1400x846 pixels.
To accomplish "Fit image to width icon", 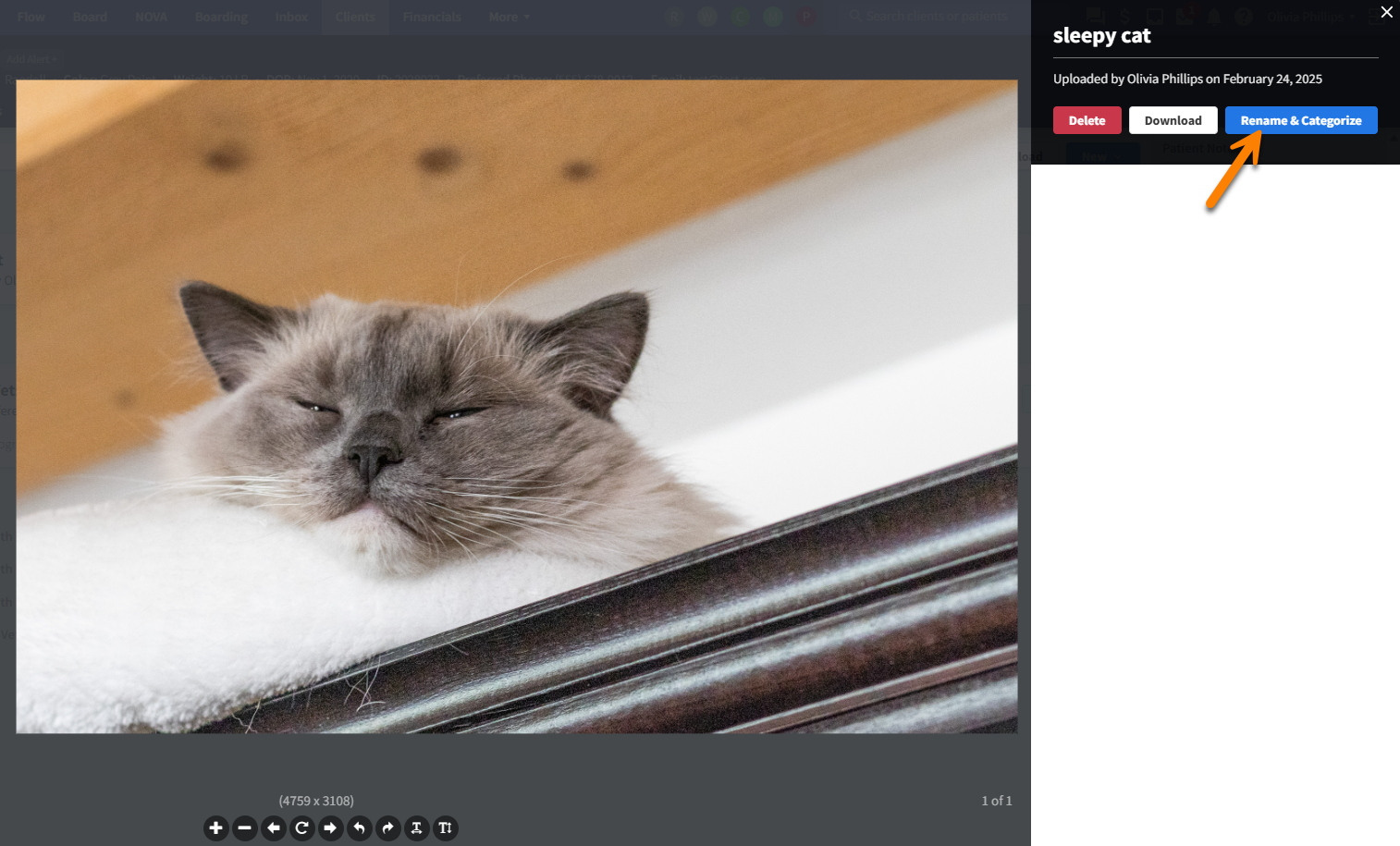I will point(417,828).
